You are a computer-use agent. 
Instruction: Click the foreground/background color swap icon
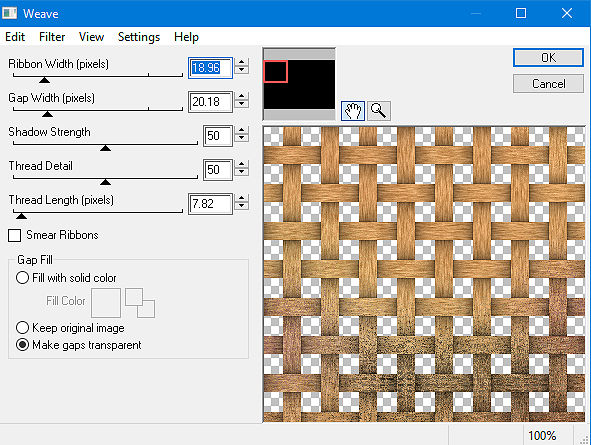coord(140,303)
